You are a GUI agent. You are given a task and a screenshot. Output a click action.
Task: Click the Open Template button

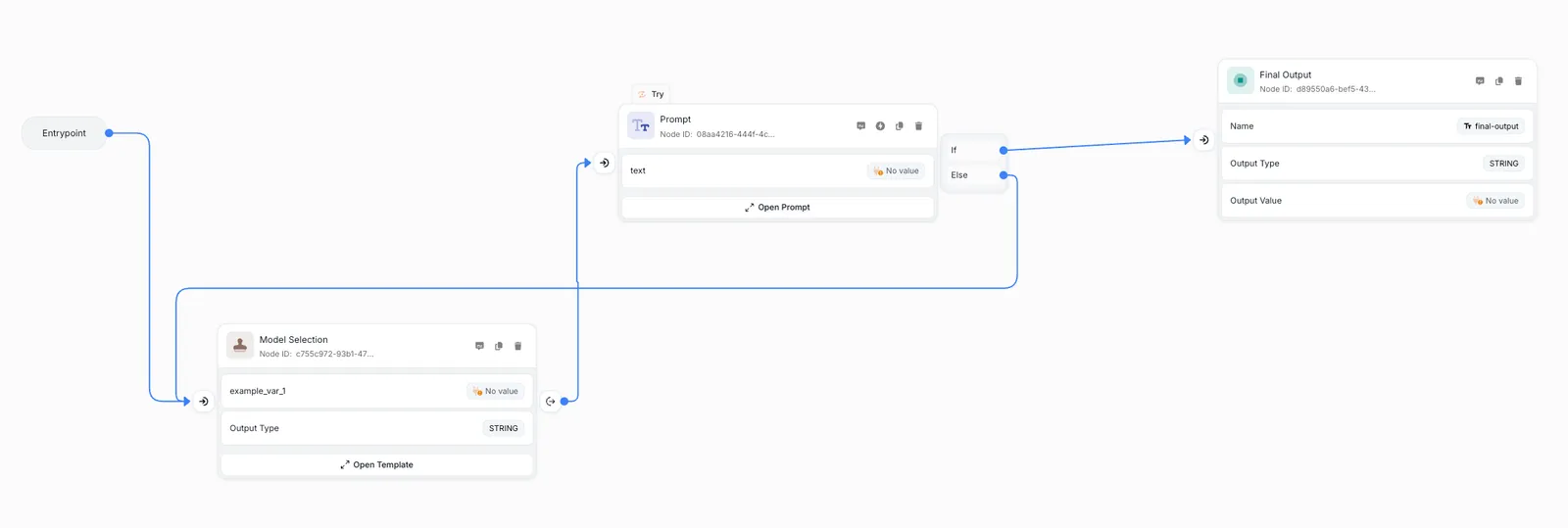[377, 464]
